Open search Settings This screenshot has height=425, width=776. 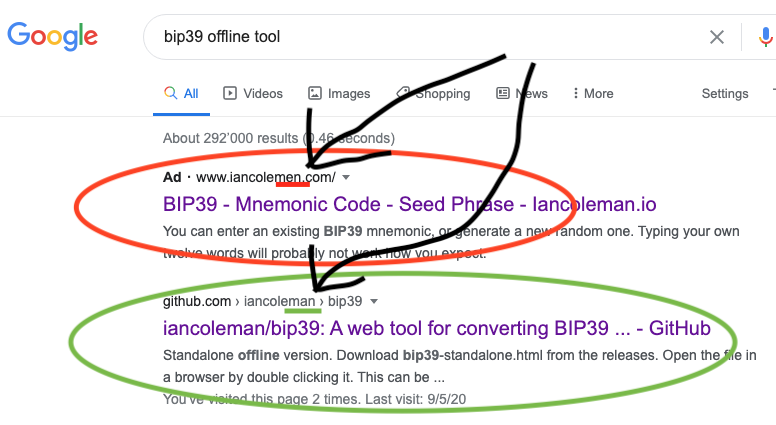click(x=725, y=94)
